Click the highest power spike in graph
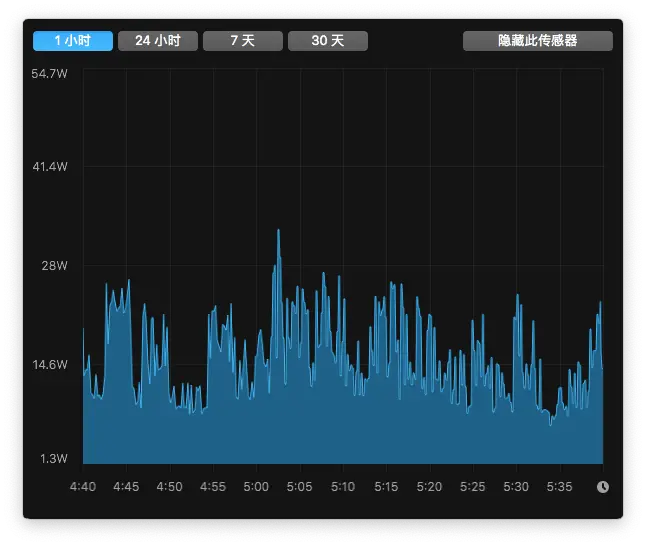 point(278,232)
